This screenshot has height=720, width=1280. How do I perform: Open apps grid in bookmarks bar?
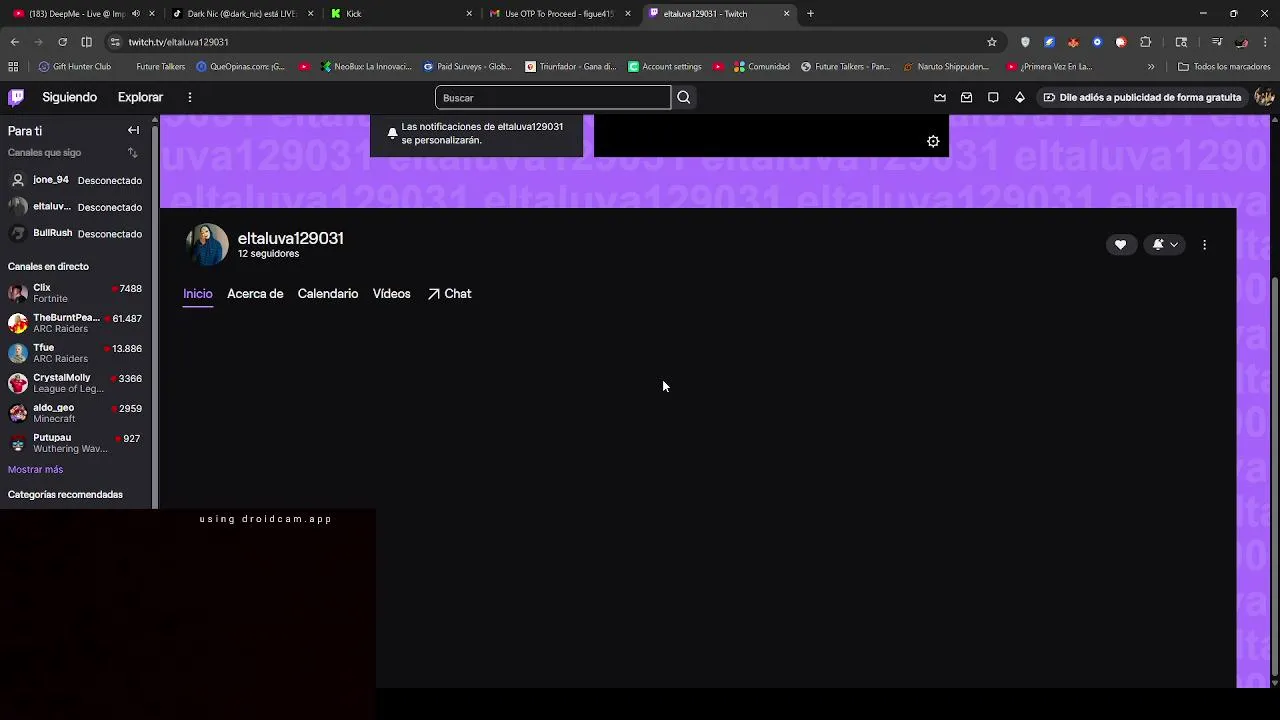pyautogui.click(x=13, y=67)
